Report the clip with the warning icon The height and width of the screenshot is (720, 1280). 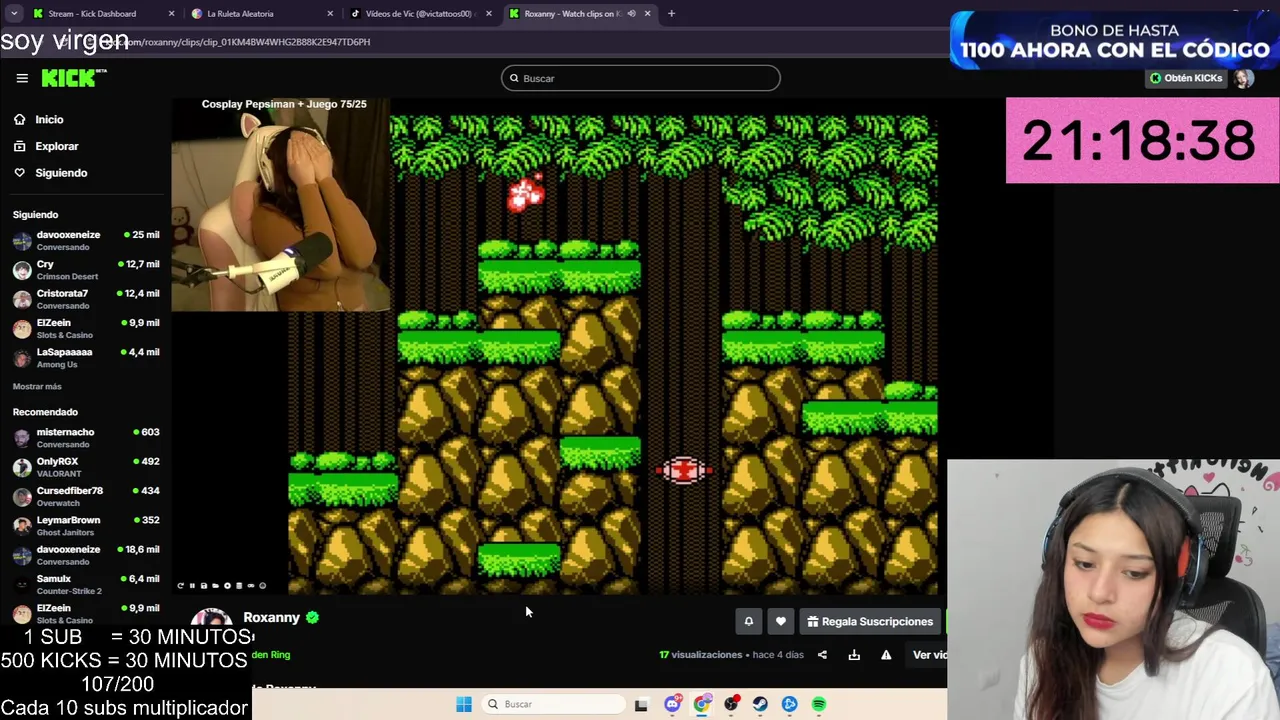[x=886, y=655]
